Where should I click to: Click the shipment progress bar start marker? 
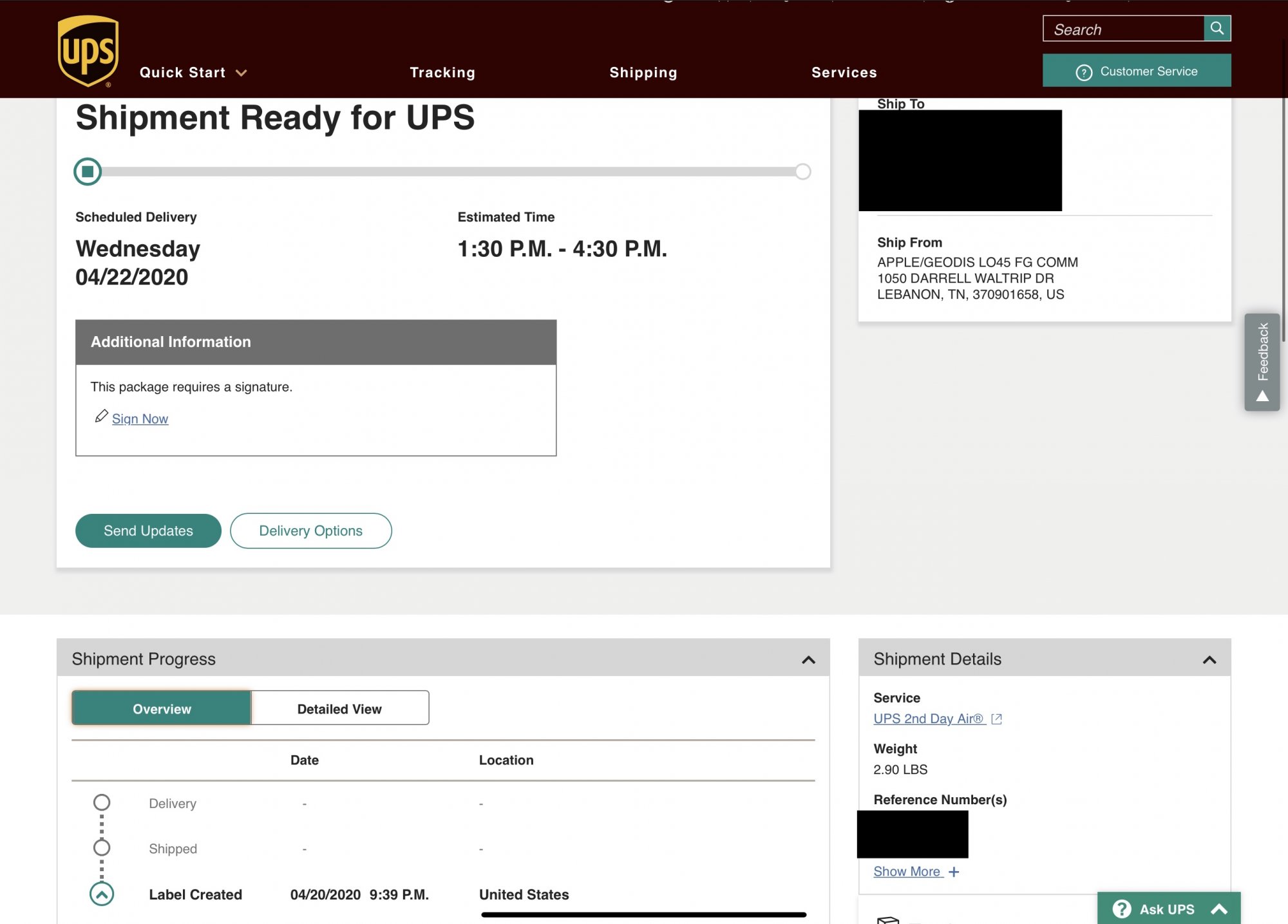click(88, 171)
